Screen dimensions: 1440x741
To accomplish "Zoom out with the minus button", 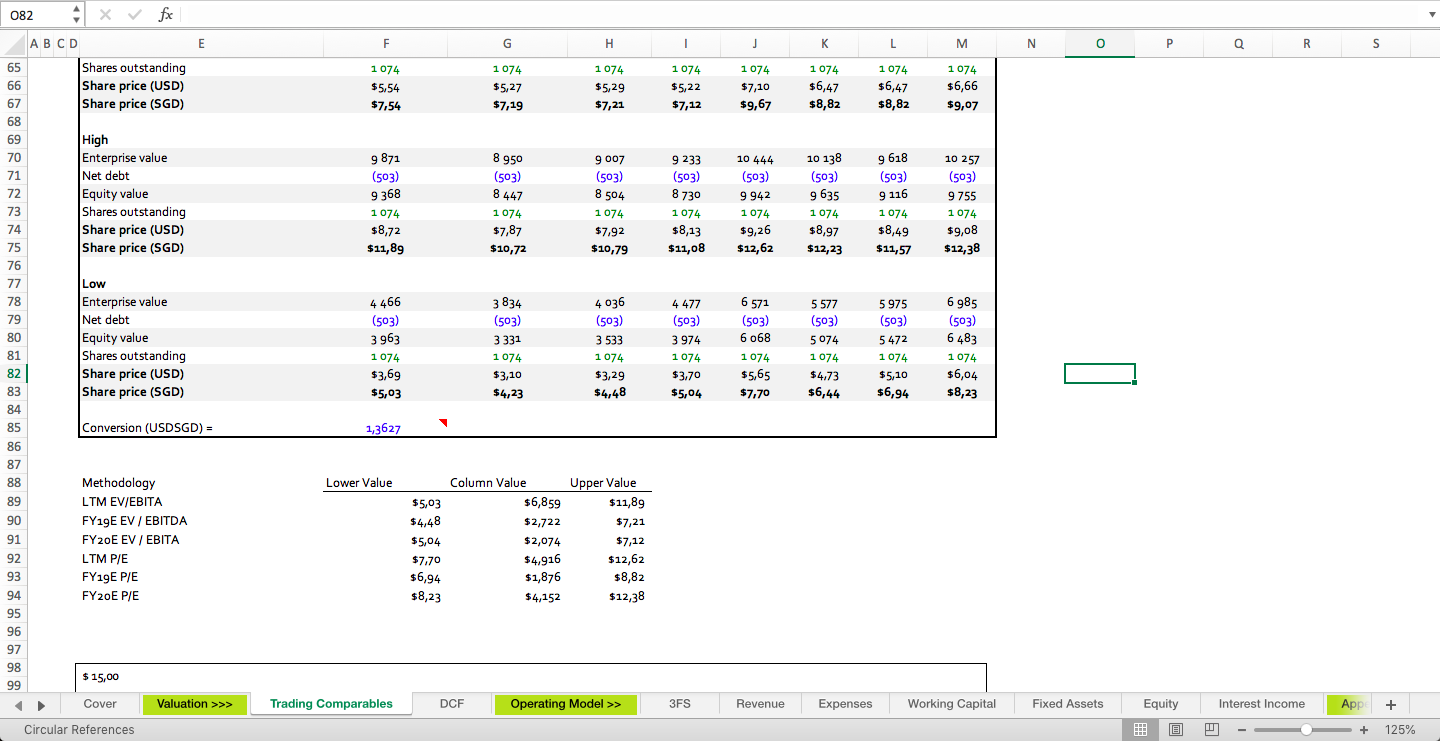I will 1242,730.
